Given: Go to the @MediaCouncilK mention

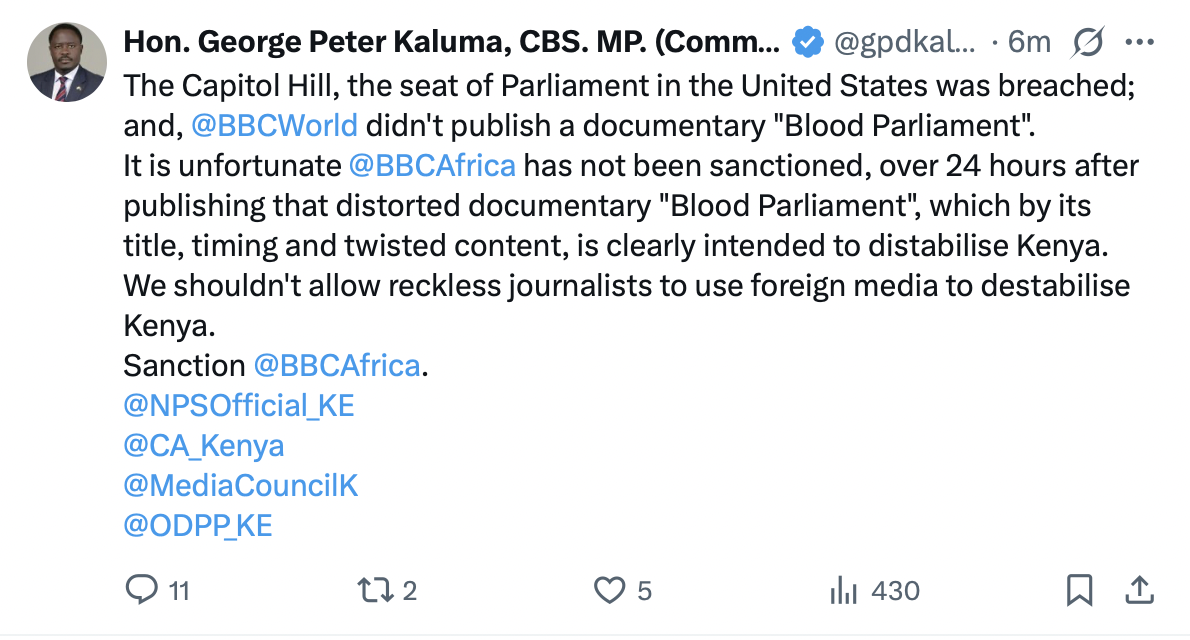Looking at the screenshot, I should point(240,486).
